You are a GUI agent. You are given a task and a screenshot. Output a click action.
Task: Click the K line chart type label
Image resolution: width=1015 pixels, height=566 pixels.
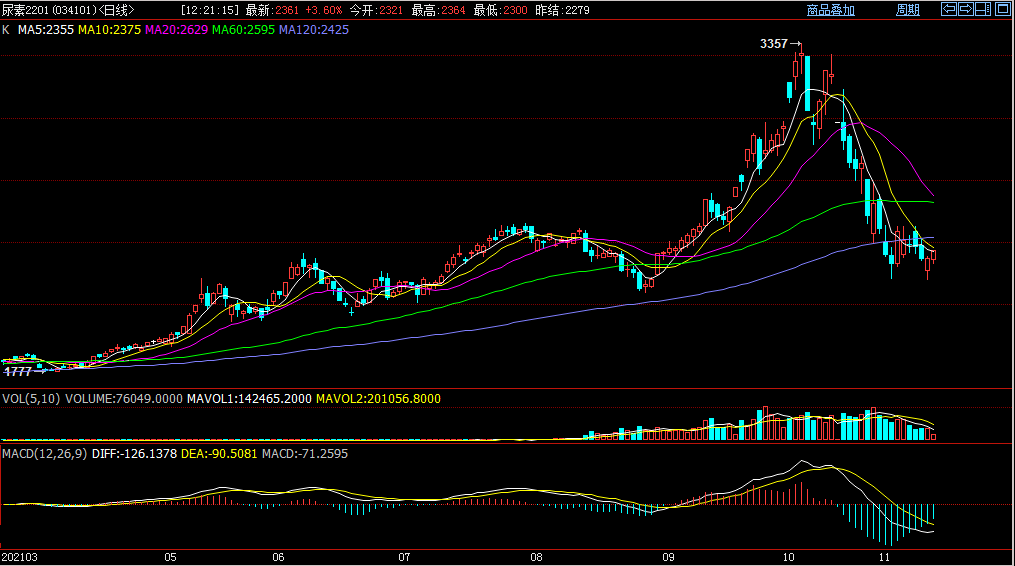coord(6,30)
